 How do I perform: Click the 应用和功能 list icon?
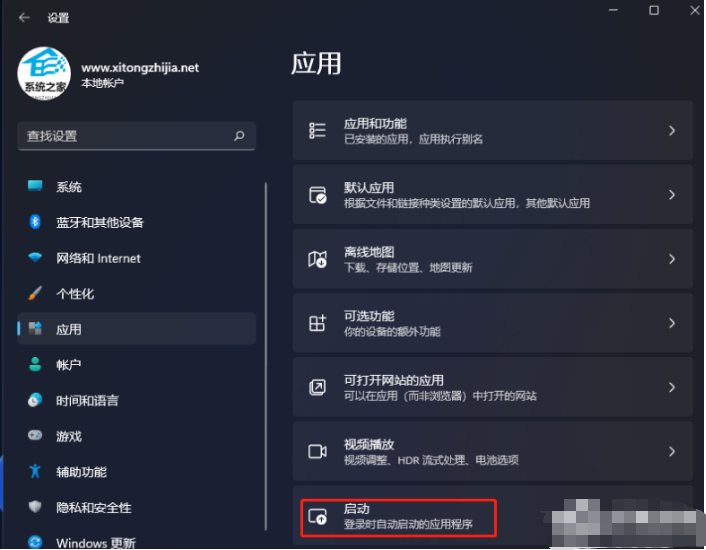(x=317, y=131)
